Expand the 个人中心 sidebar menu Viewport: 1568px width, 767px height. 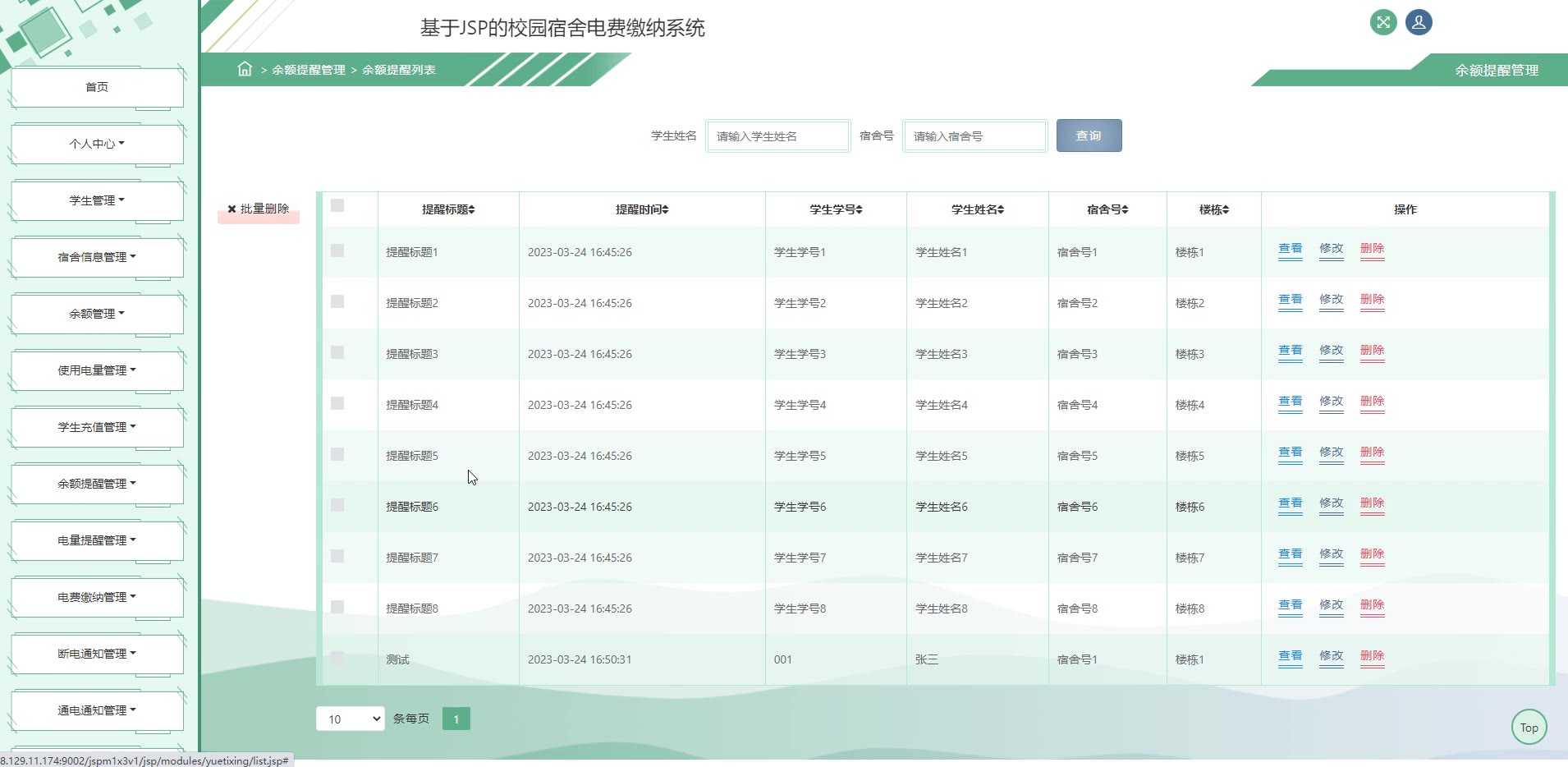97,144
